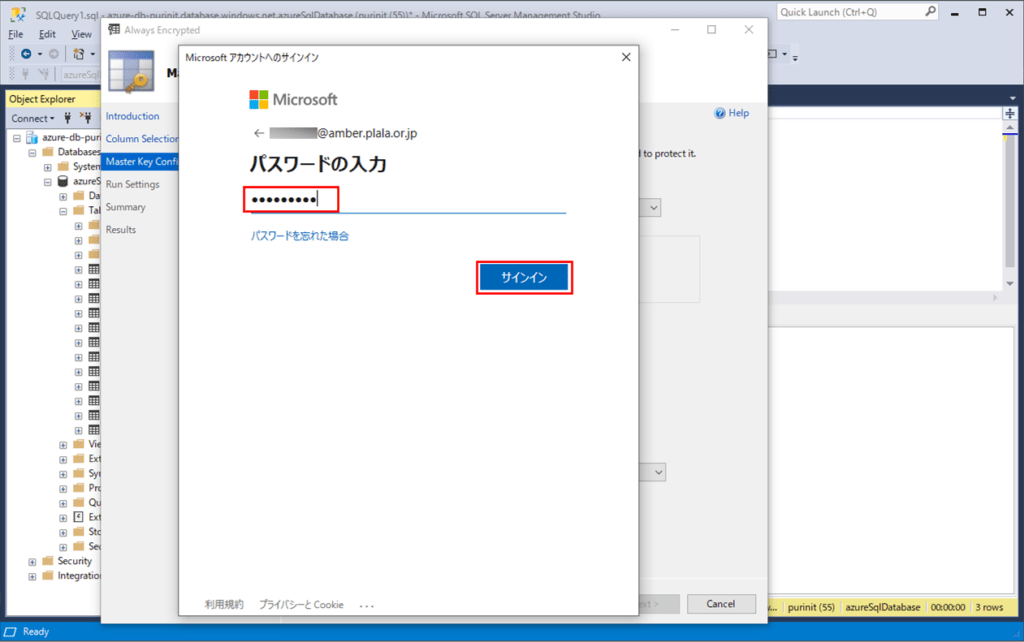Click the Quick Launch magnifier icon

coord(931,12)
